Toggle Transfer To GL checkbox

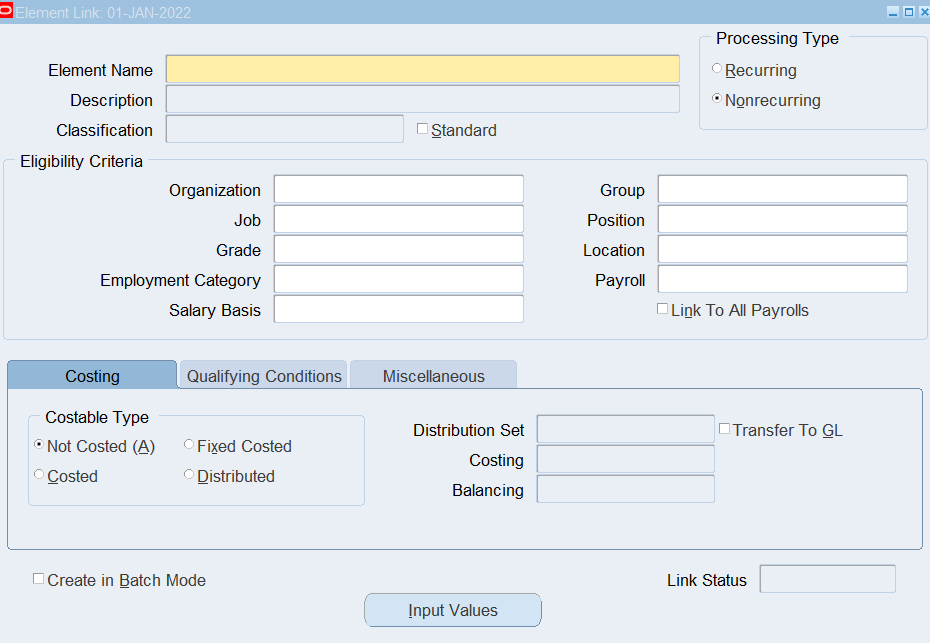725,429
